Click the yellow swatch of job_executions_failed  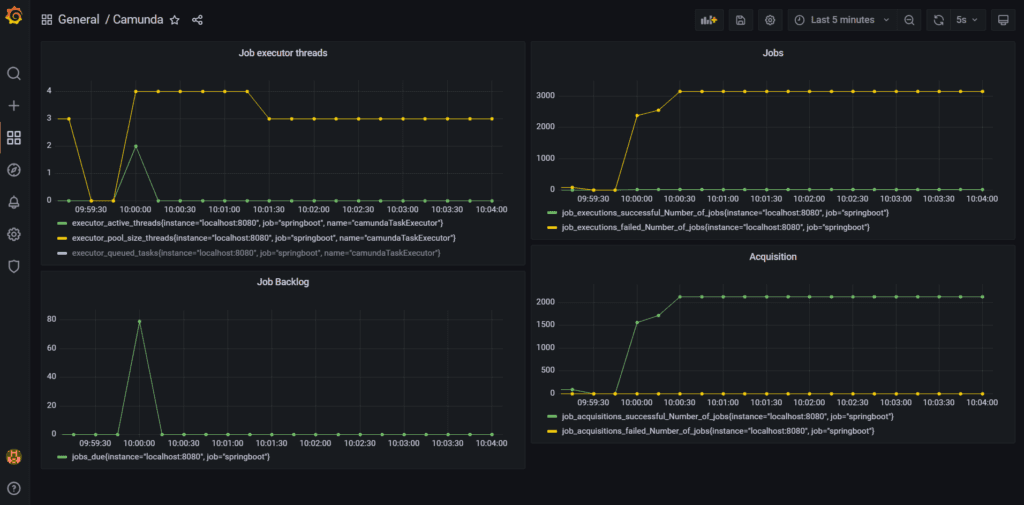pyautogui.click(x=552, y=227)
